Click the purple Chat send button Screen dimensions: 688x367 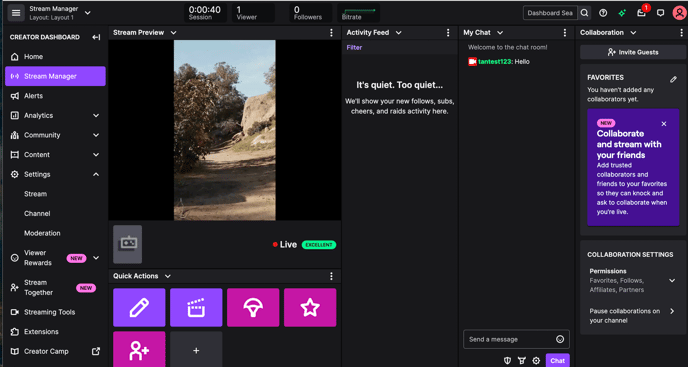point(558,360)
